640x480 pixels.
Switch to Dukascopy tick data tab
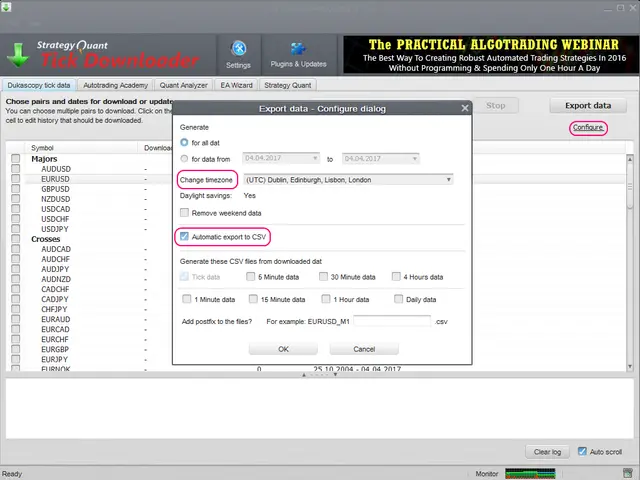[x=39, y=85]
